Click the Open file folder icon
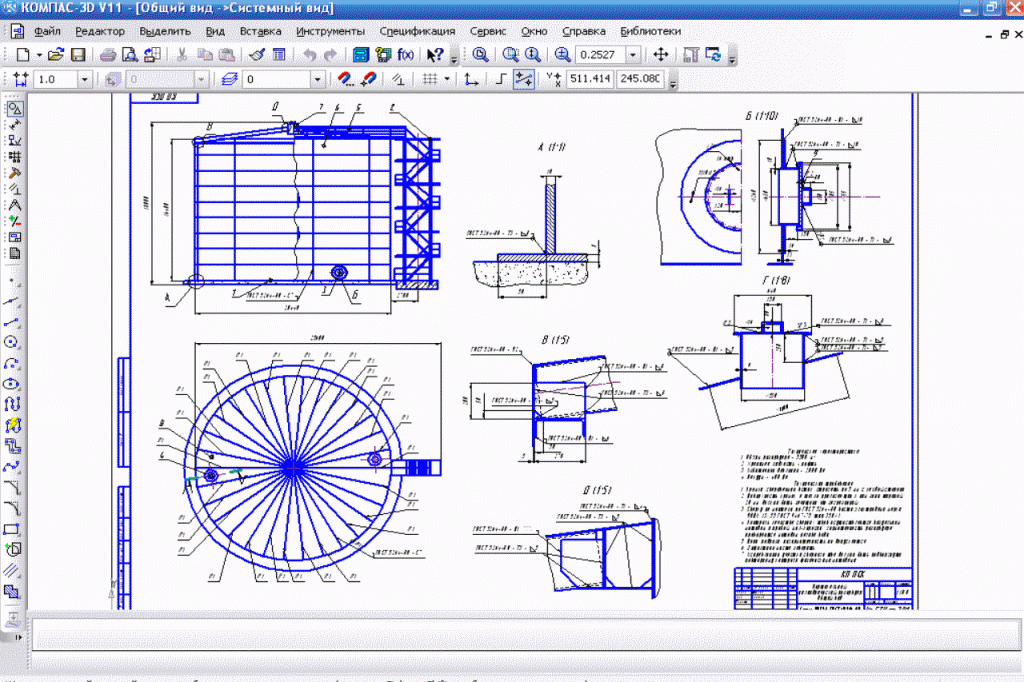This screenshot has width=1024, height=682. click(56, 55)
